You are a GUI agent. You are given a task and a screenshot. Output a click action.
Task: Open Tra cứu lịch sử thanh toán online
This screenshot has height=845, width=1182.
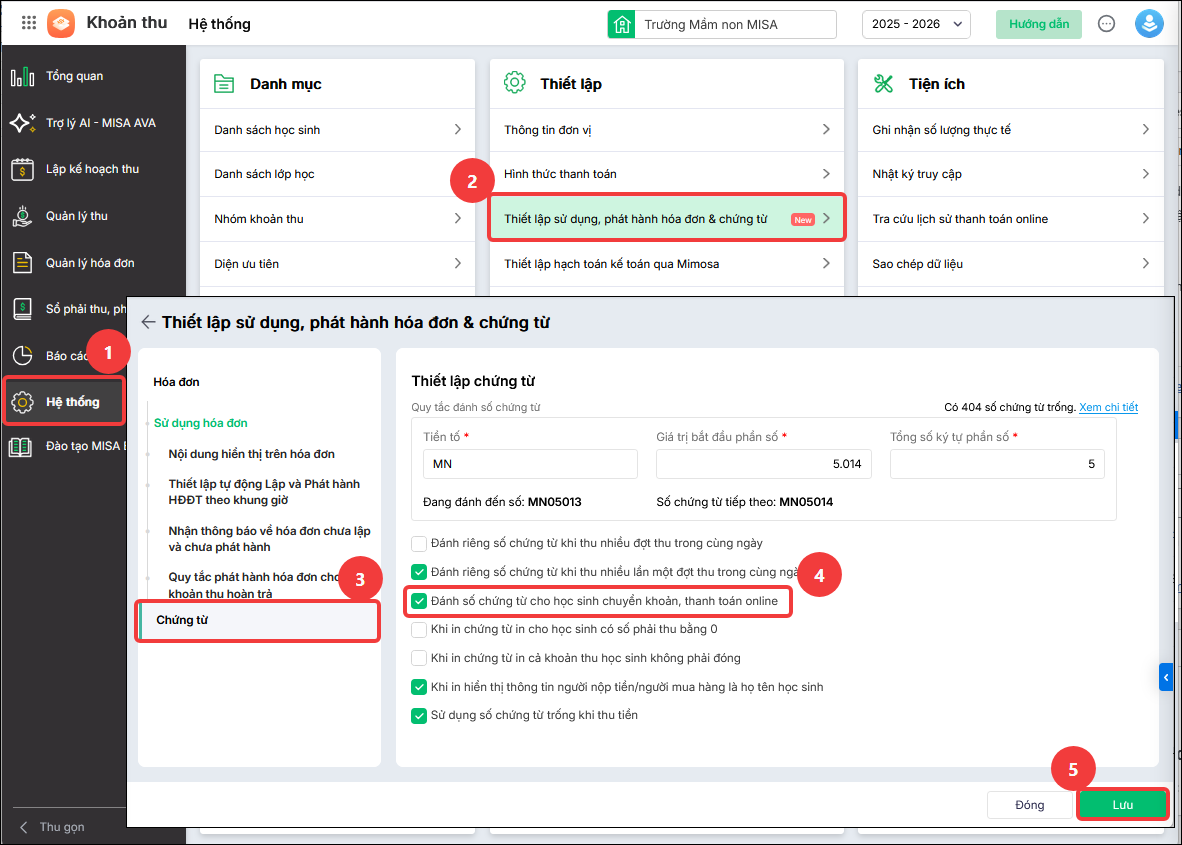point(1011,219)
